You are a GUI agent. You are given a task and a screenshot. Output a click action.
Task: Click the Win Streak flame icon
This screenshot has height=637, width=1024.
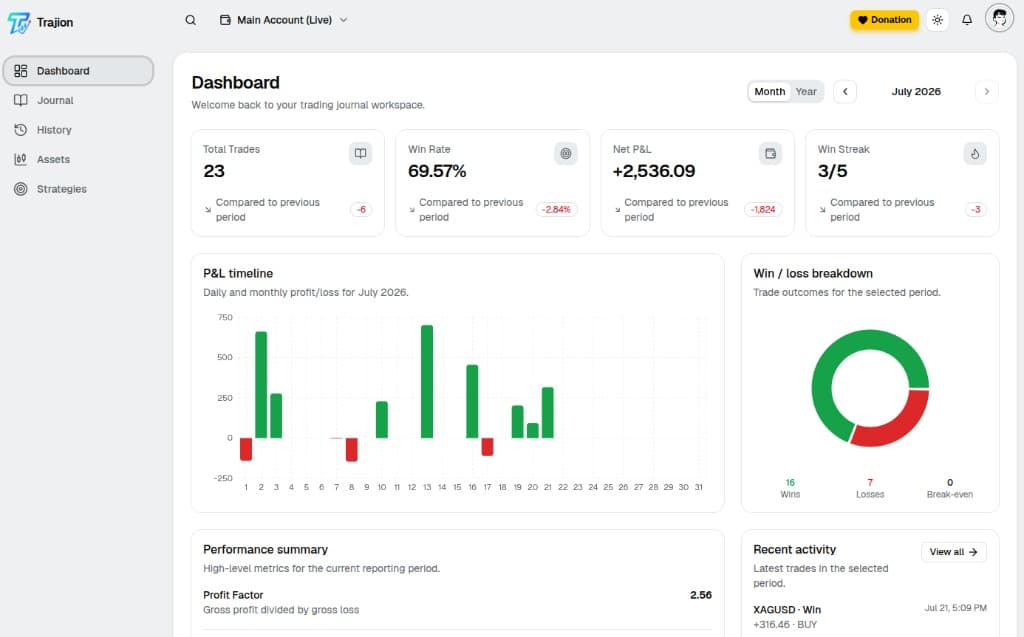975,154
